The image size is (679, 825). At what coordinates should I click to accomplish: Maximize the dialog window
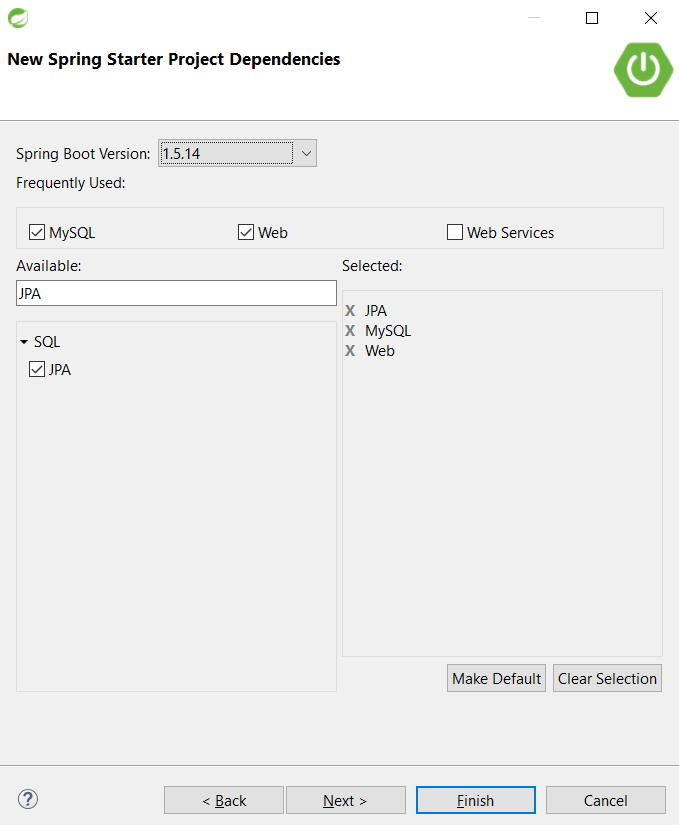tap(592, 18)
